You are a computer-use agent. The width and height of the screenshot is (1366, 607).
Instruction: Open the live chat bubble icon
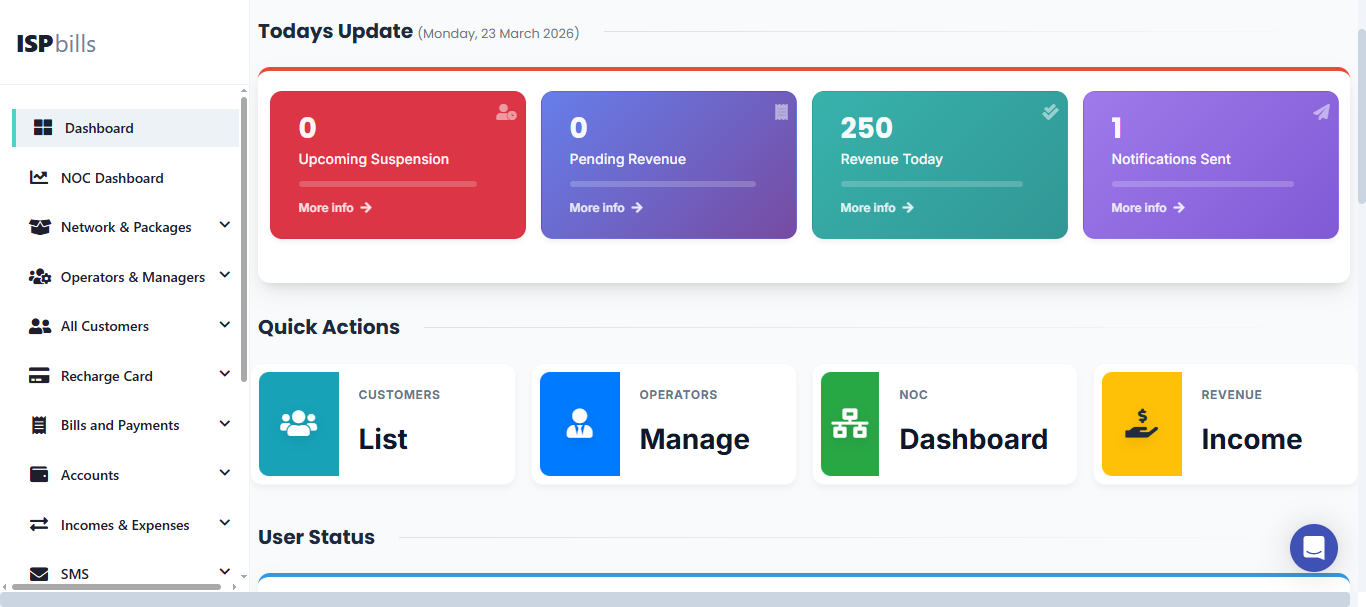tap(1313, 548)
